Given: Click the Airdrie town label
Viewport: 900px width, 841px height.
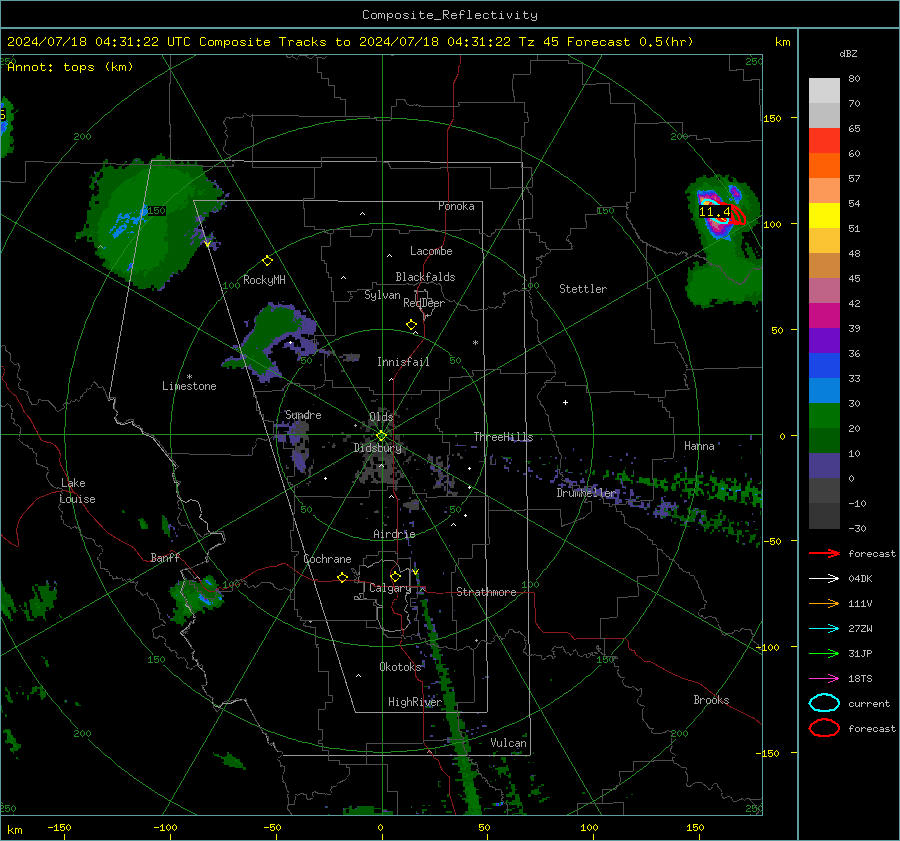Looking at the screenshot, I should (x=394, y=534).
